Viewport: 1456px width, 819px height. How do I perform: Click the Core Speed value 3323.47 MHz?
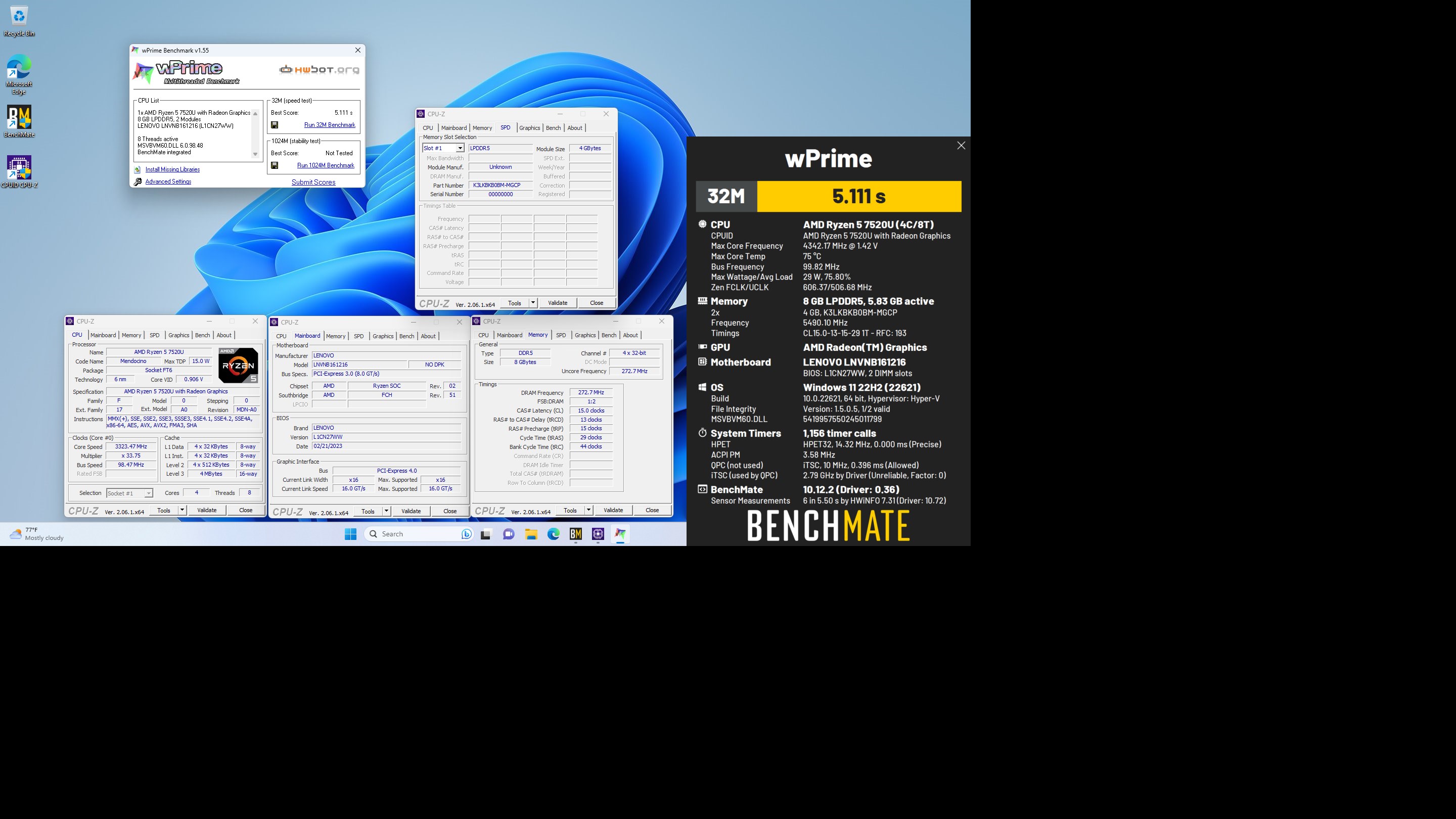(130, 447)
